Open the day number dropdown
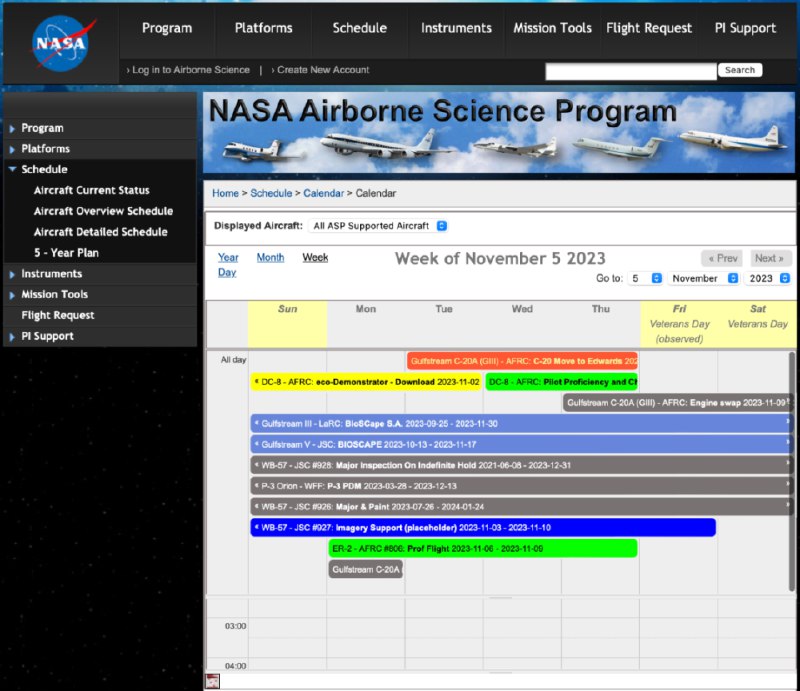The image size is (800, 691). coord(645,278)
